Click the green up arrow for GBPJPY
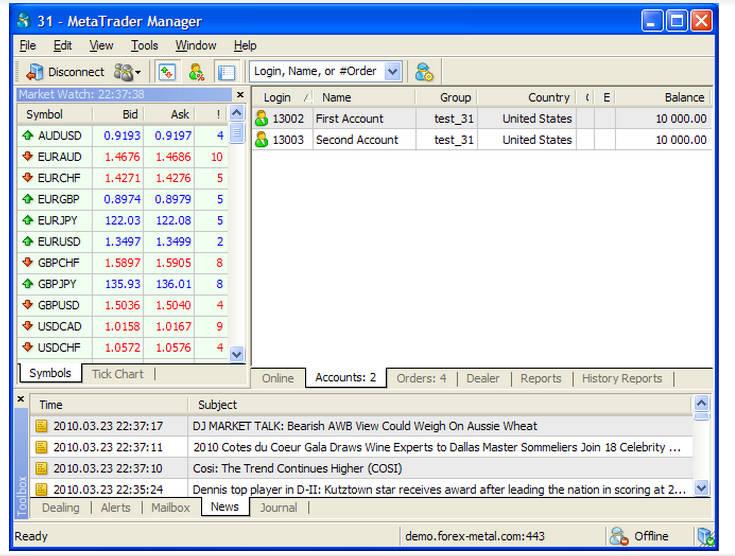 (x=28, y=284)
